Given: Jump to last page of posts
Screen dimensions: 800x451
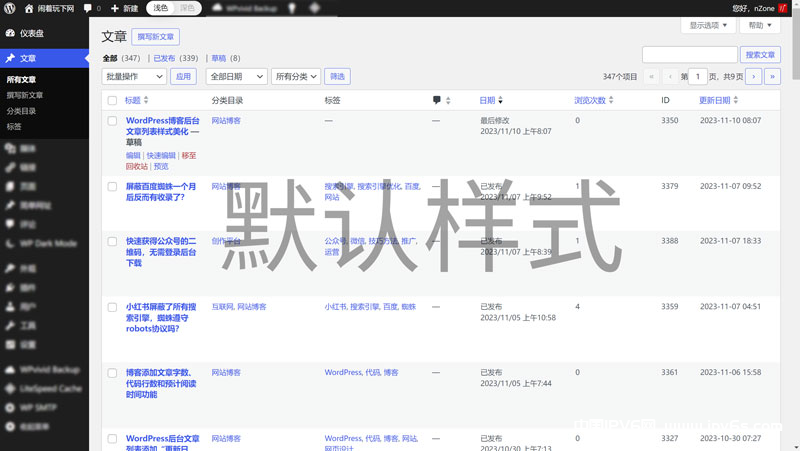Looking at the screenshot, I should point(772,77).
